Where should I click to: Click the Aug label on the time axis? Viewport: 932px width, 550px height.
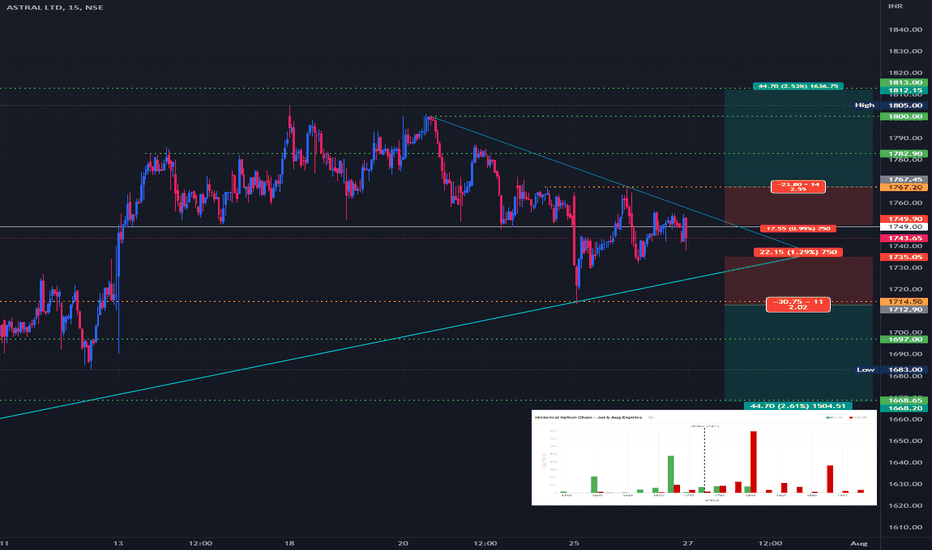pyautogui.click(x=858, y=543)
